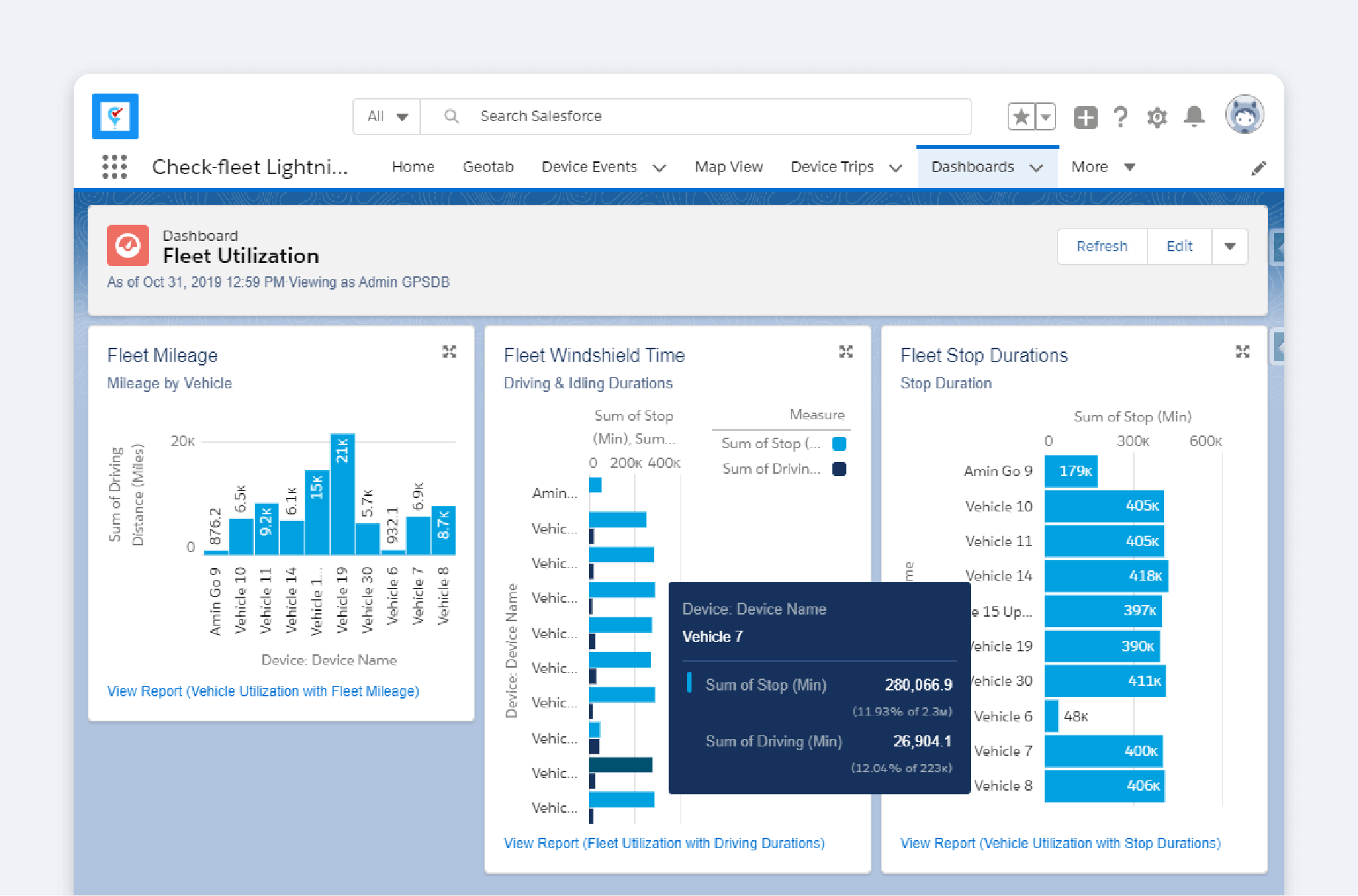This screenshot has height=896, width=1358.
Task: Toggle this dashboard as a favorite star
Action: (x=1021, y=116)
